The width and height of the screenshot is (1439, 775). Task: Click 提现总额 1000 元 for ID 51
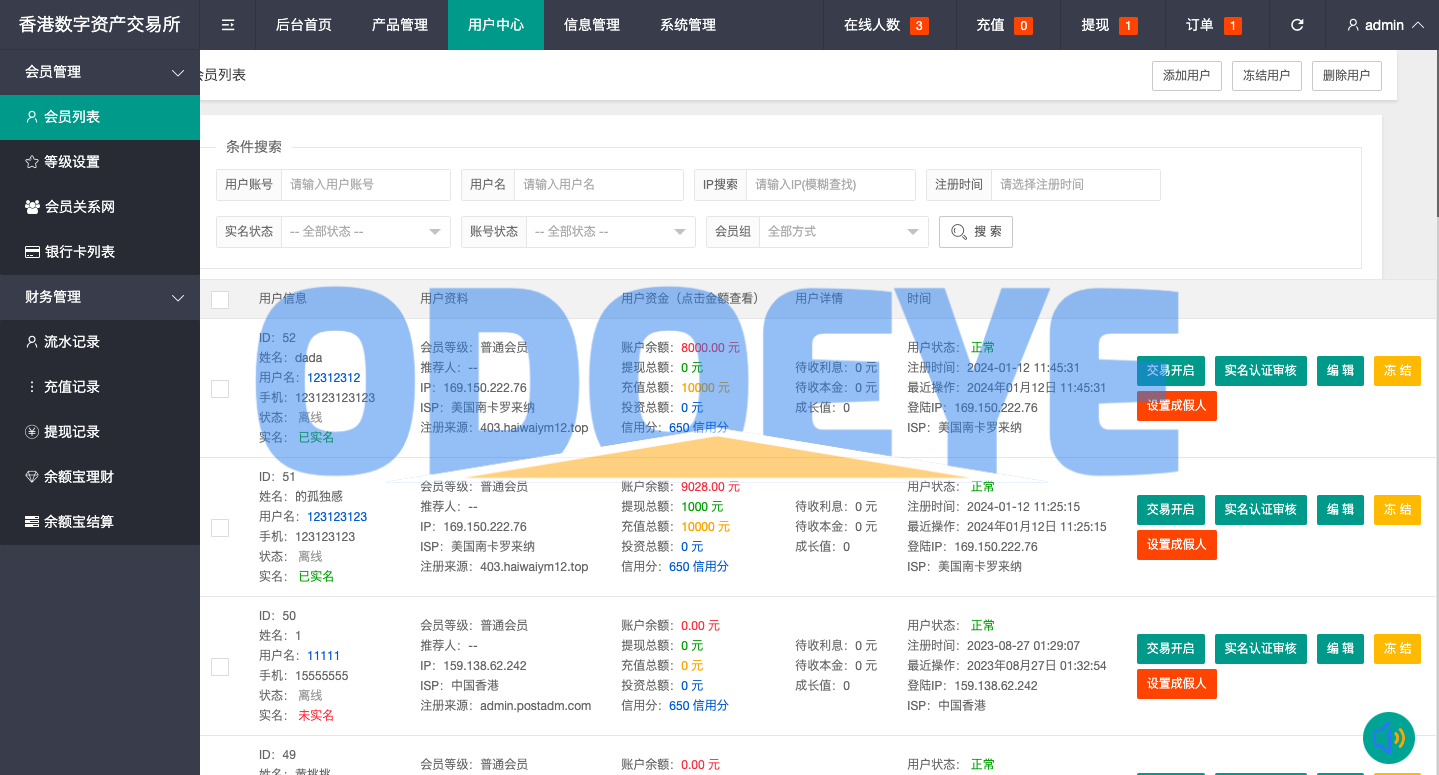click(x=702, y=507)
